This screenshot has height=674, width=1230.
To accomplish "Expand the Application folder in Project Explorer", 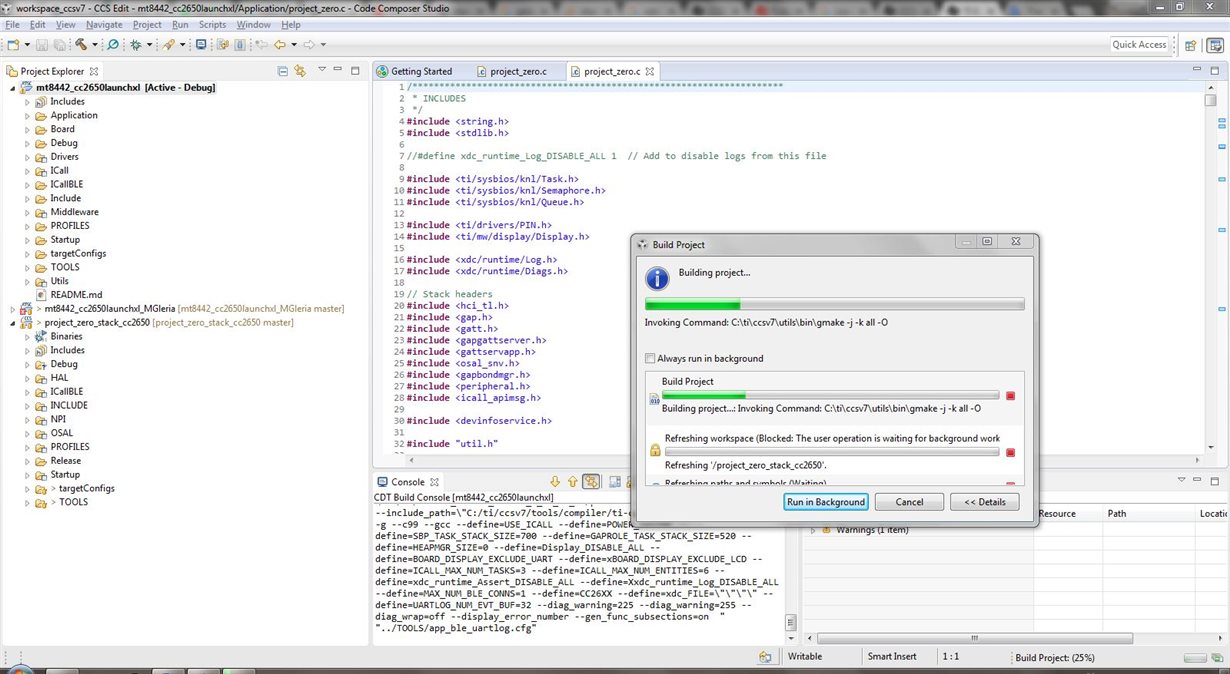I will [x=28, y=115].
